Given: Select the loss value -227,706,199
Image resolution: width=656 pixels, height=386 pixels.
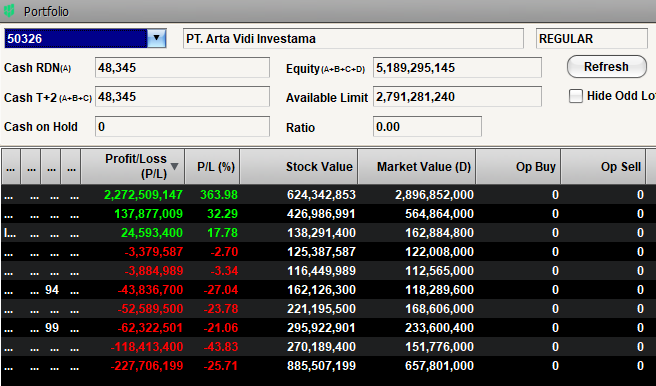Looking at the screenshot, I should click(147, 366).
